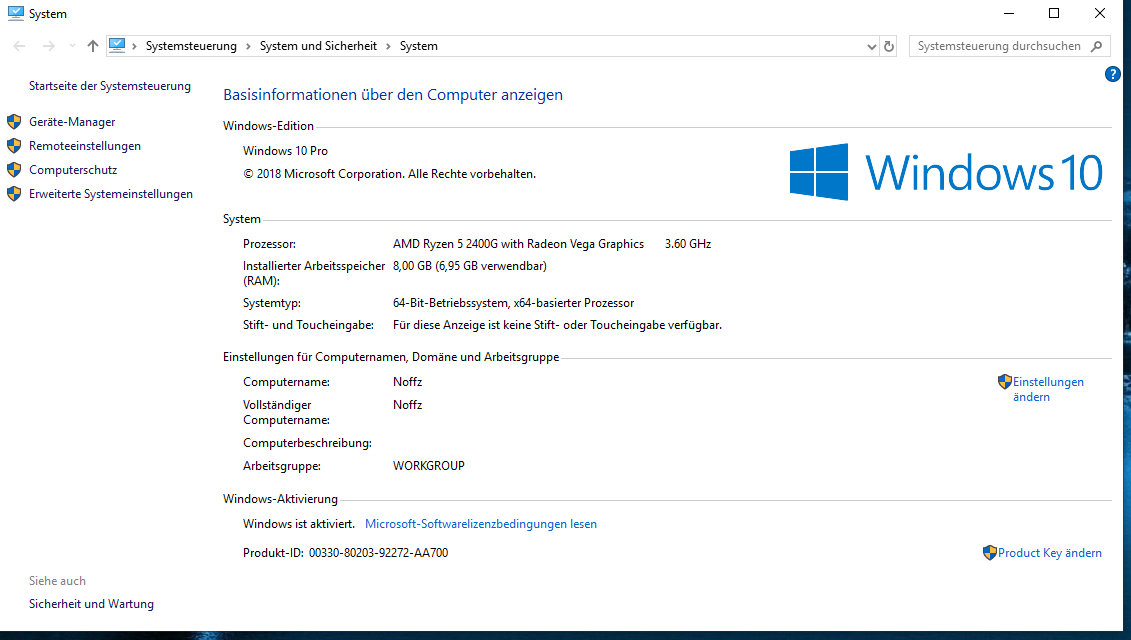Screen dimensions: 1131x640
Task: Open Erweiterte Systemeinstellungen
Action: pos(111,193)
